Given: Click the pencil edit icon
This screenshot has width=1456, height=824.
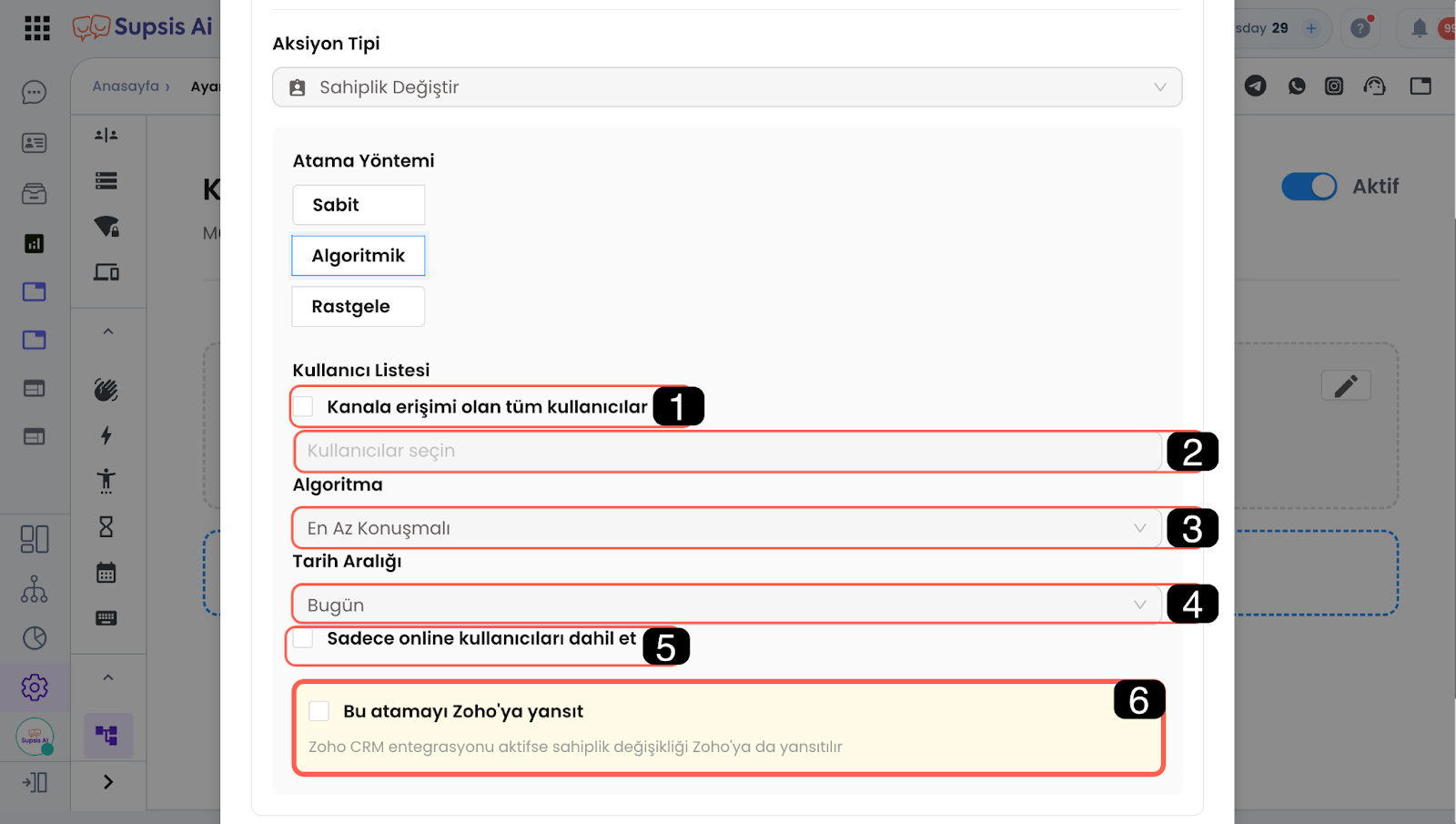Looking at the screenshot, I should pyautogui.click(x=1346, y=386).
